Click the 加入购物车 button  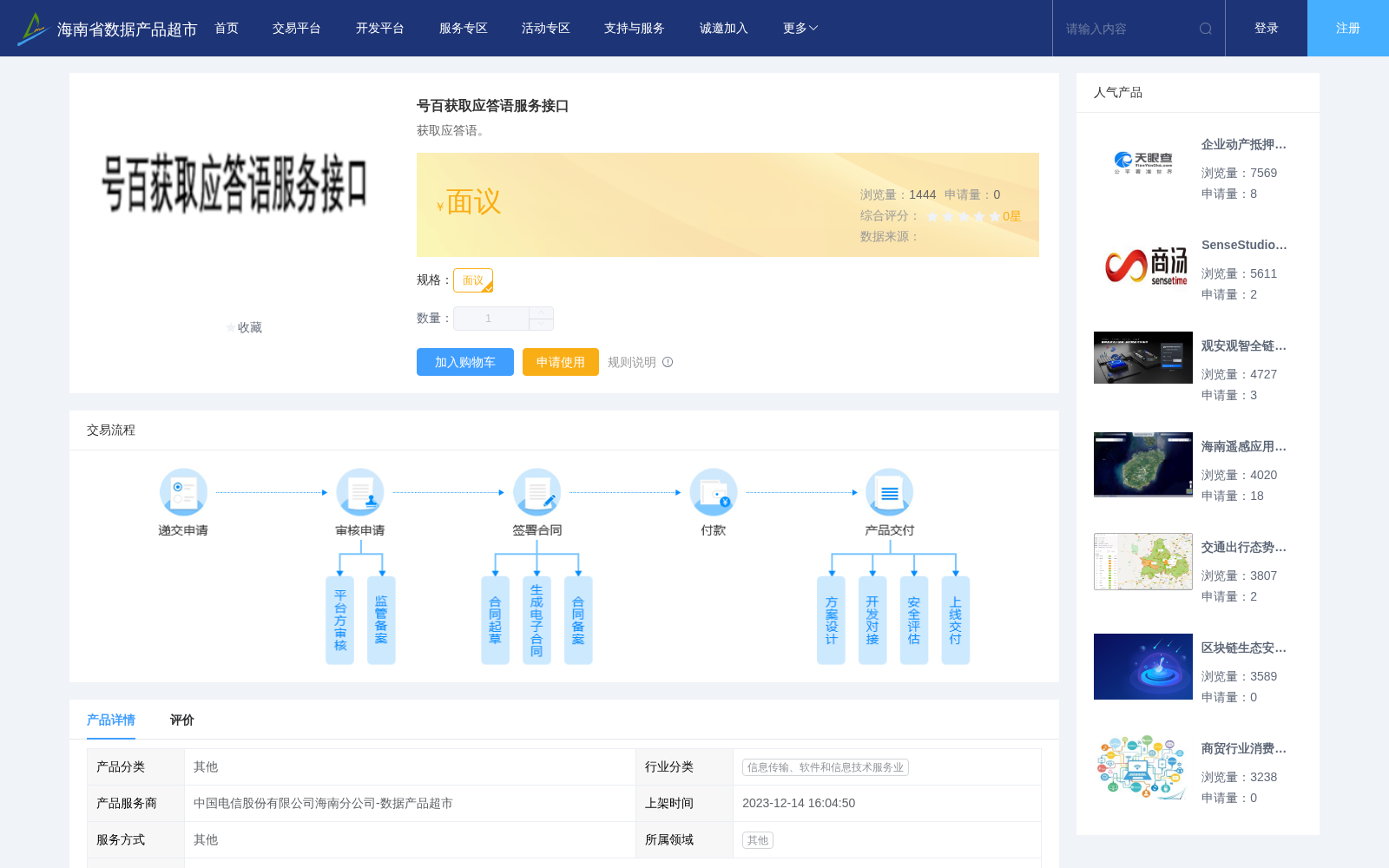[x=465, y=362]
